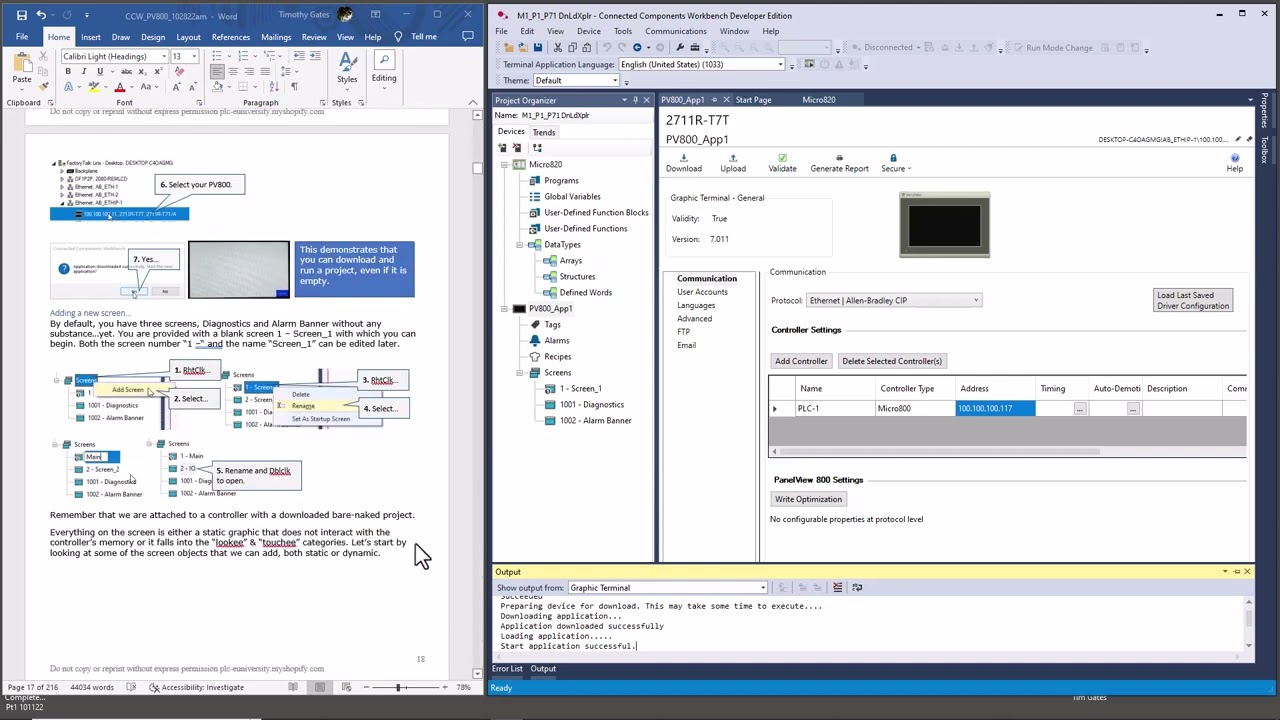Click the Write Optimization button
The image size is (1280, 720).
[x=807, y=499]
